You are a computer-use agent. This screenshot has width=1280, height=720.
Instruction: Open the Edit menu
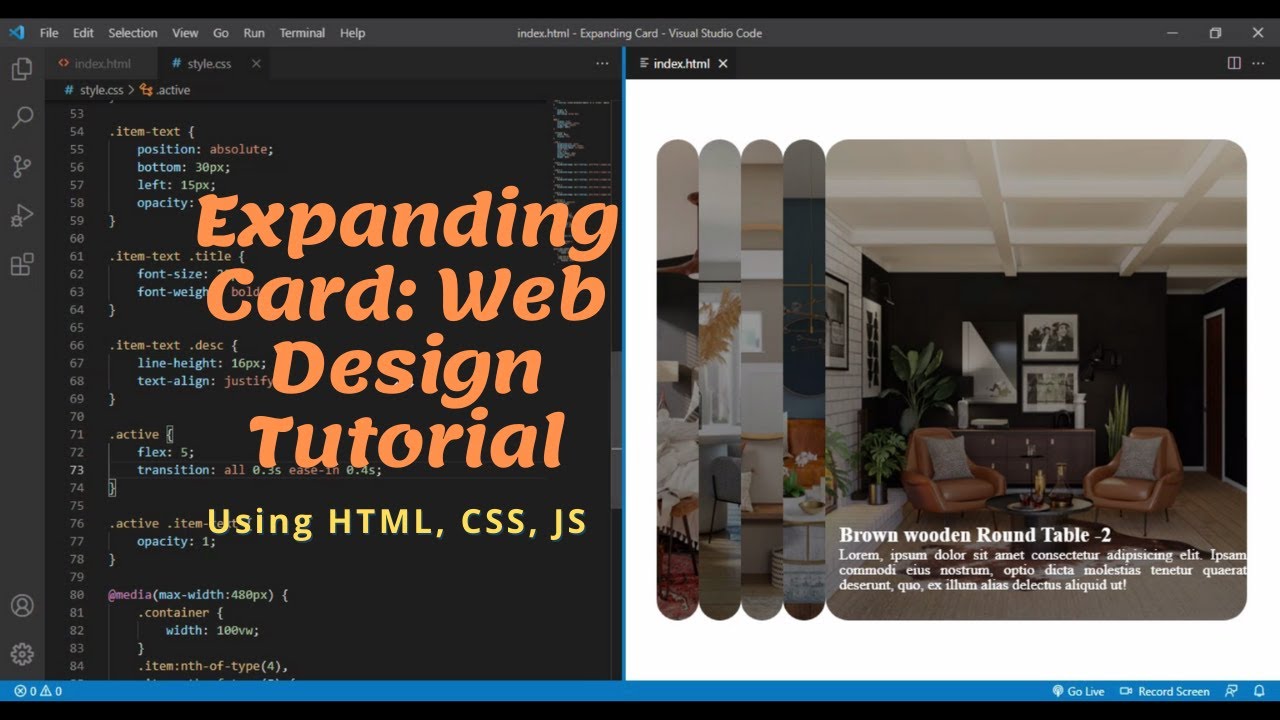point(83,33)
